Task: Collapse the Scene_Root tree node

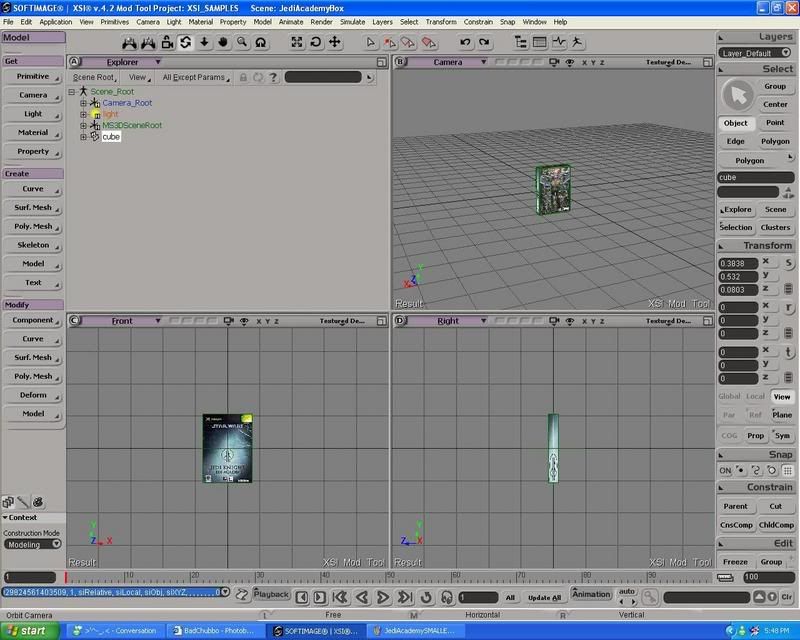Action: pyautogui.click(x=71, y=92)
